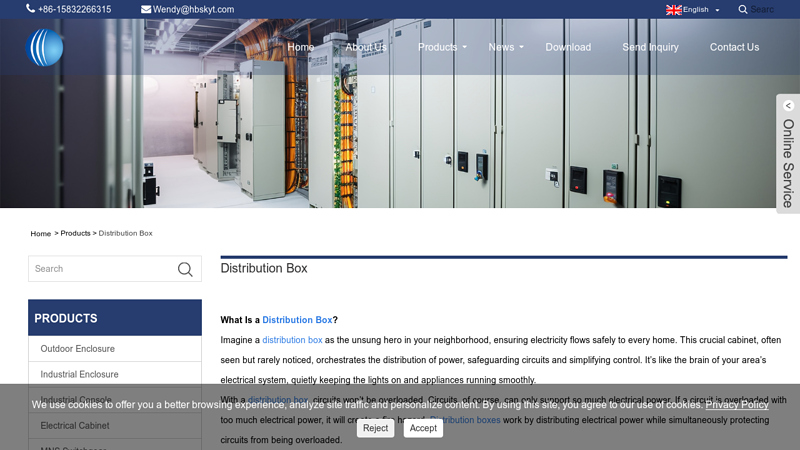Open Send Inquiry page
Viewport: 800px width, 450px height.
coord(650,47)
